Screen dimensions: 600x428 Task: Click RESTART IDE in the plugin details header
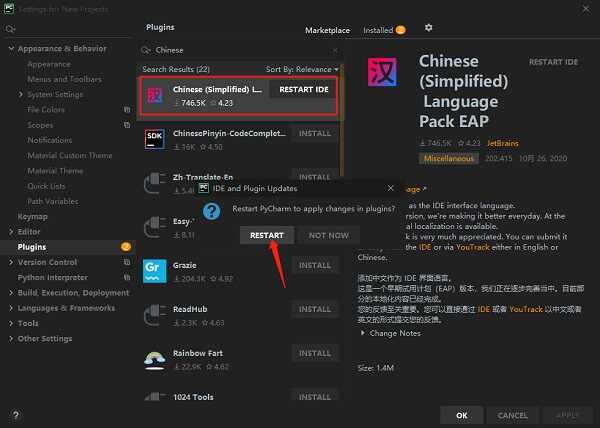pyautogui.click(x=553, y=62)
